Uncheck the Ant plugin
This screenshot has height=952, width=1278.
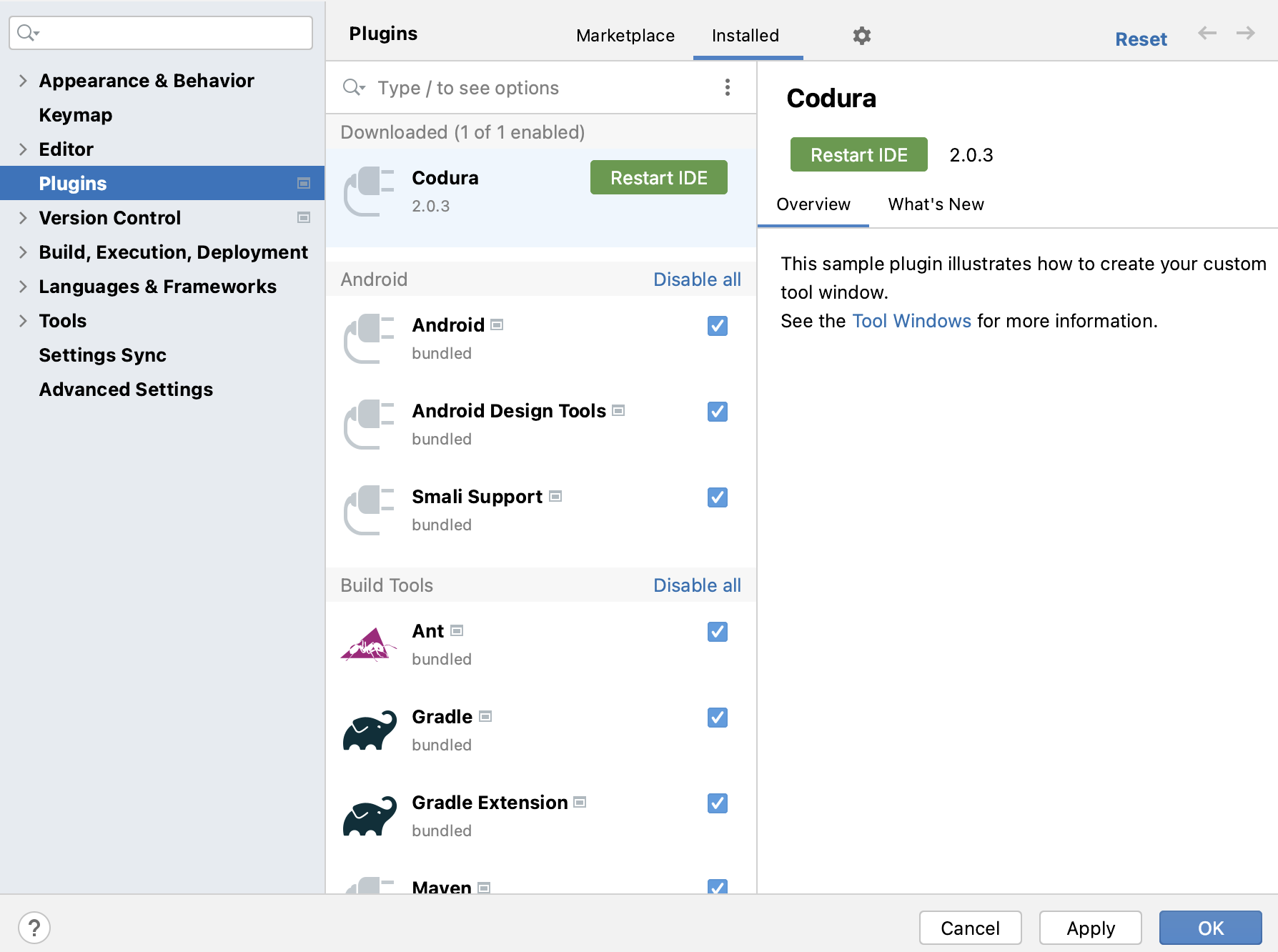point(718,632)
